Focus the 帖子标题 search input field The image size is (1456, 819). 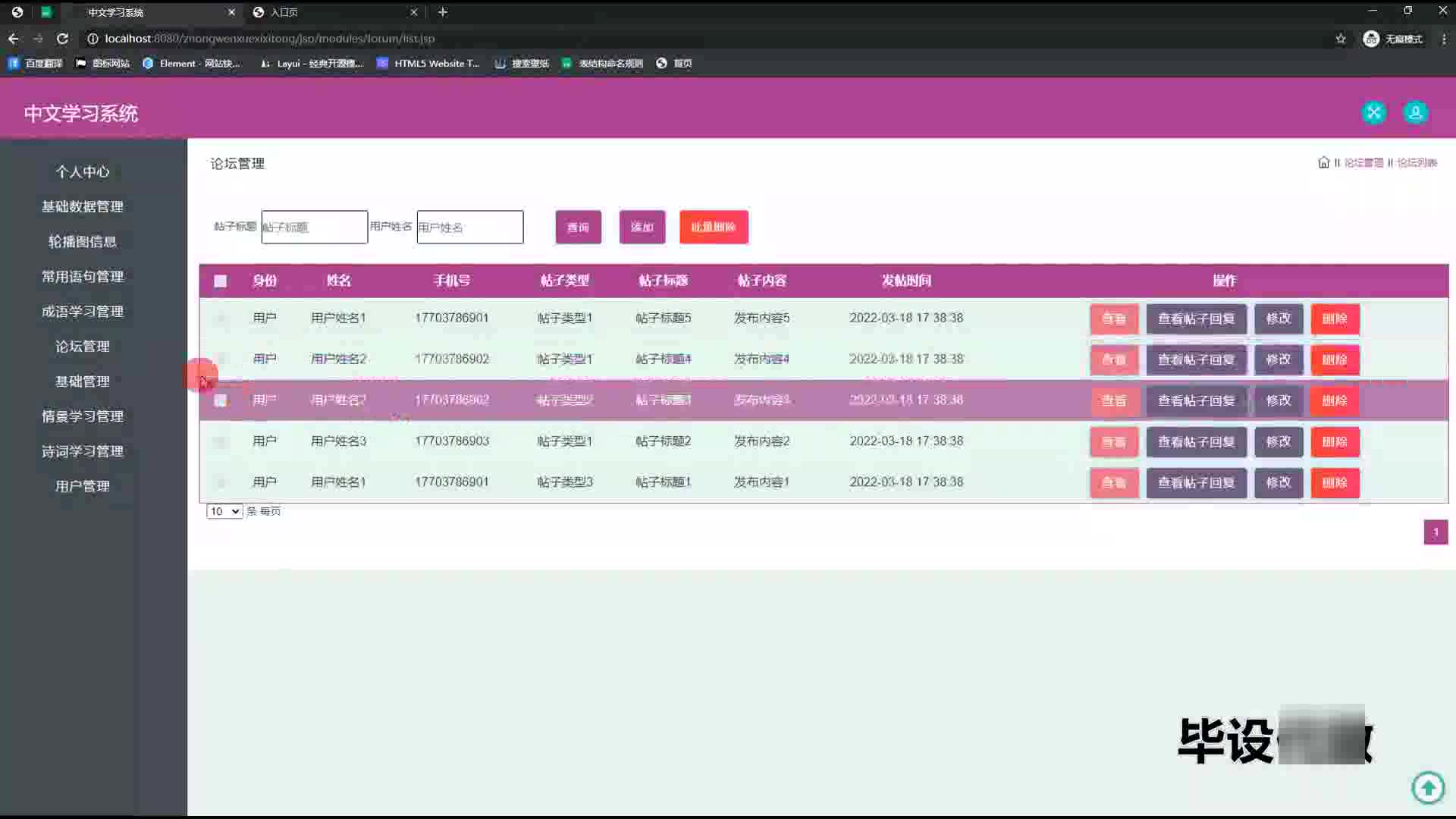point(314,227)
